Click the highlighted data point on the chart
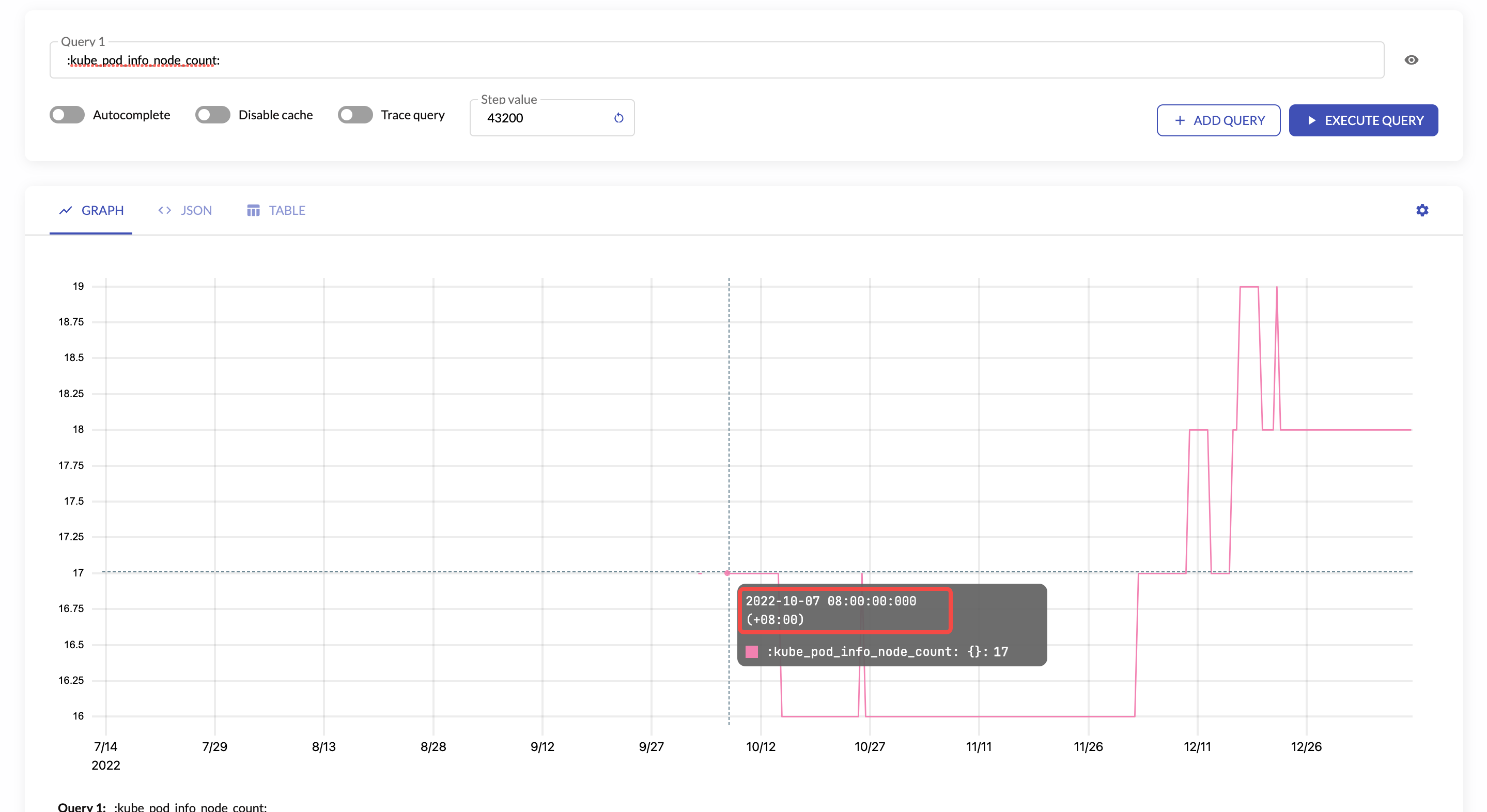 [x=727, y=573]
